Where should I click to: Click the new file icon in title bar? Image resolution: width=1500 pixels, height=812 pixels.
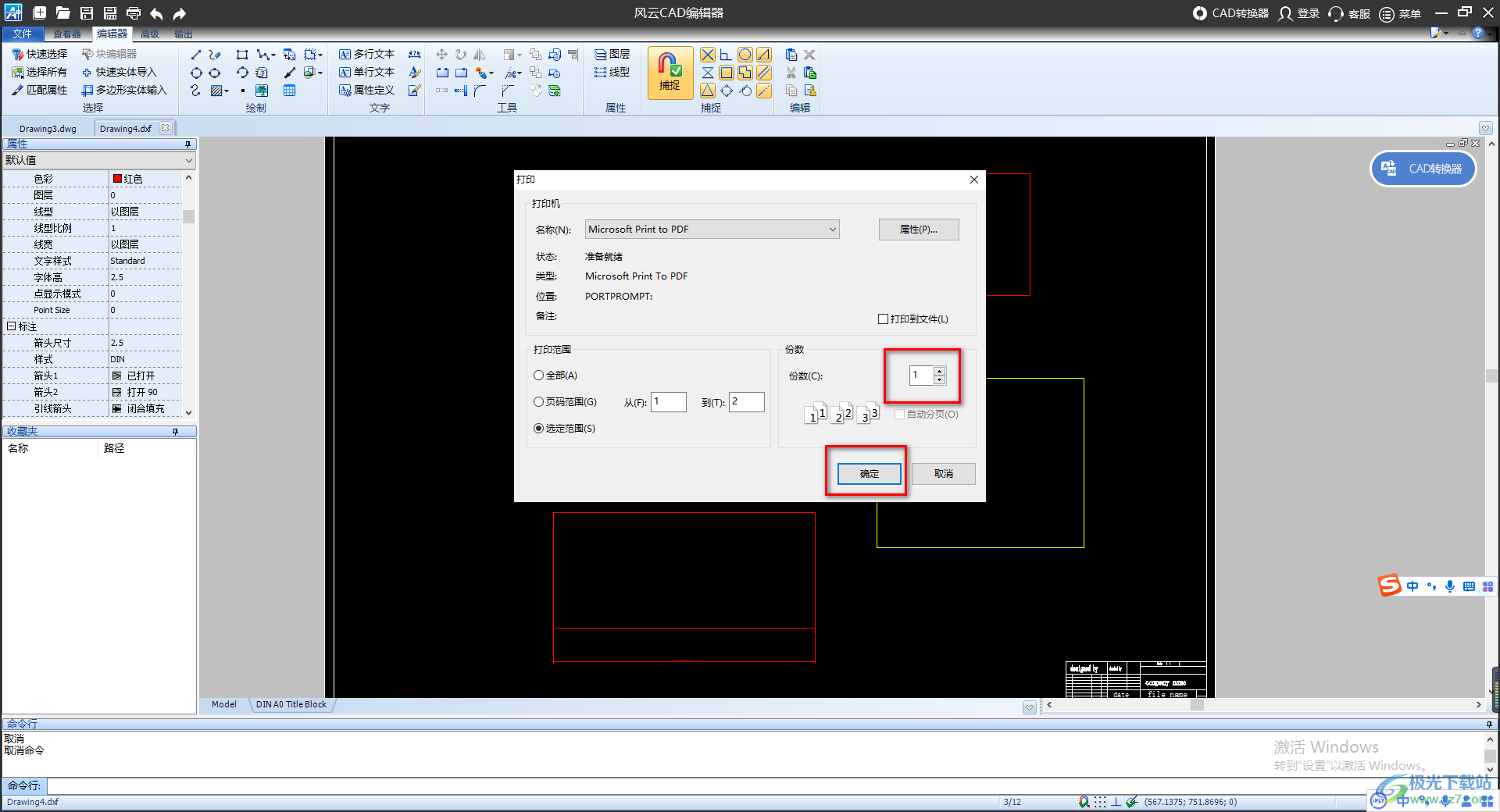(x=40, y=12)
